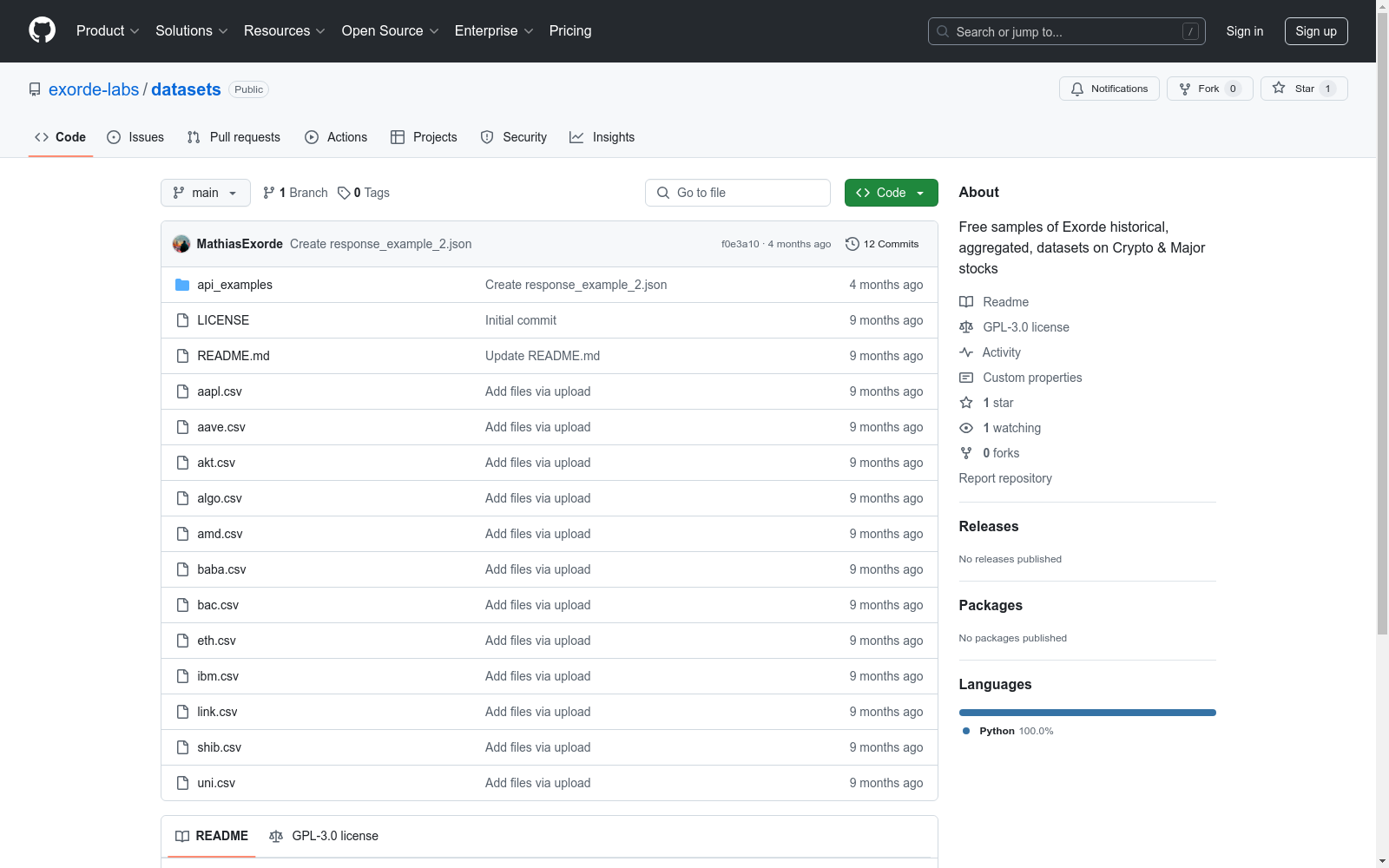Click the Report repository link

pyautogui.click(x=1005, y=478)
